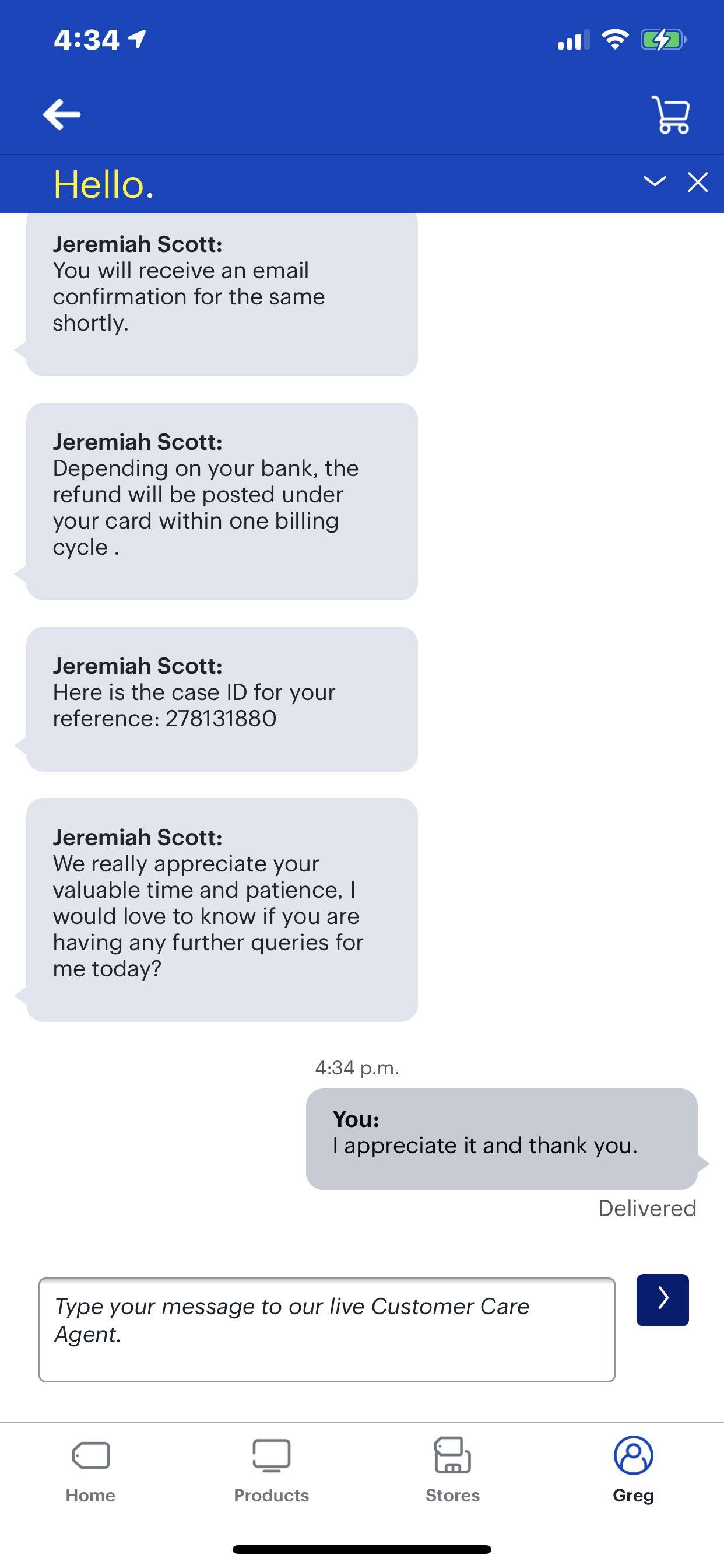Tap the refund billing cycle message
The height and width of the screenshot is (1568, 724).
(x=222, y=501)
